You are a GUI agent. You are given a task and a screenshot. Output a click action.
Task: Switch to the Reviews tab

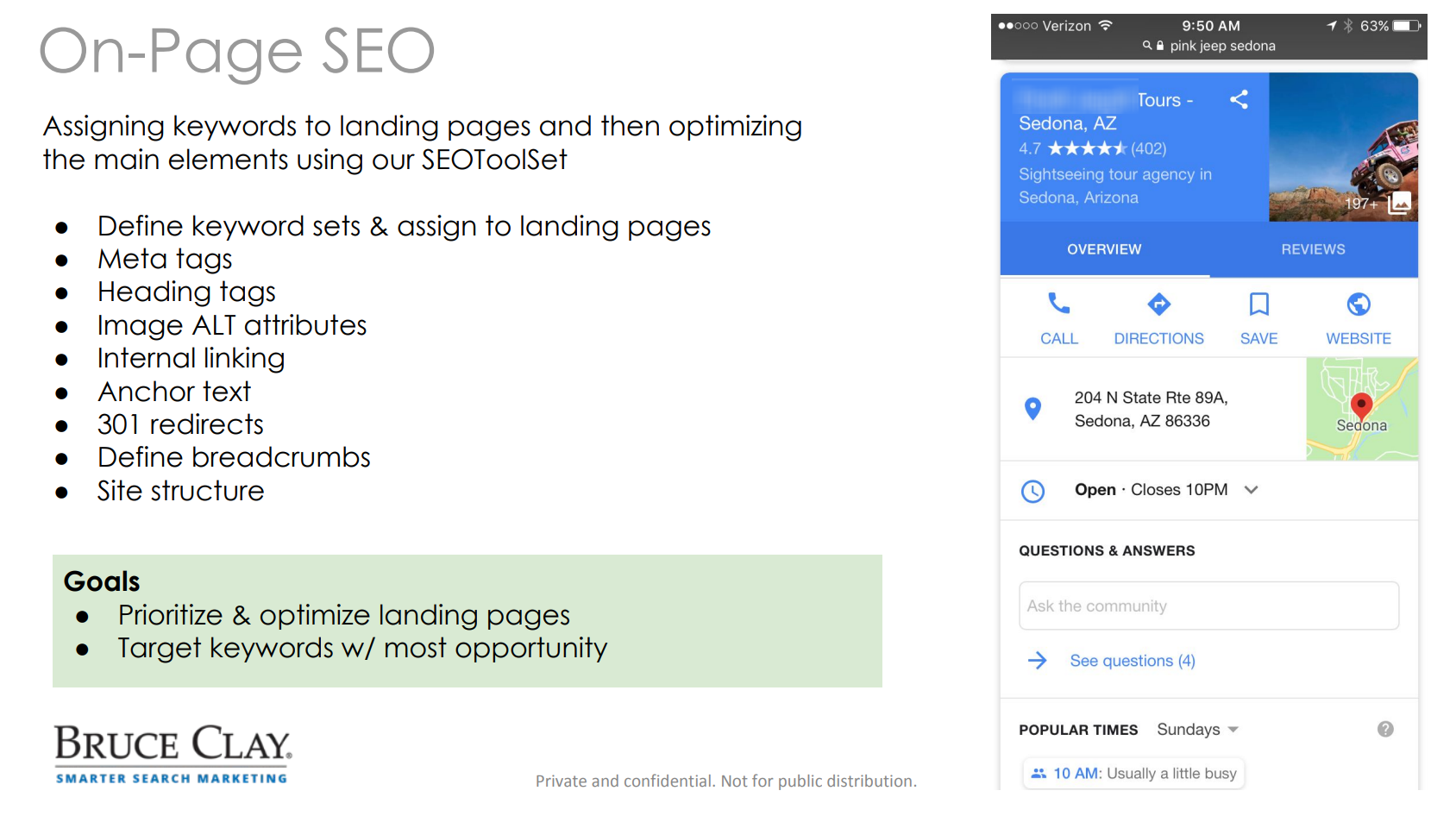pos(1313,249)
